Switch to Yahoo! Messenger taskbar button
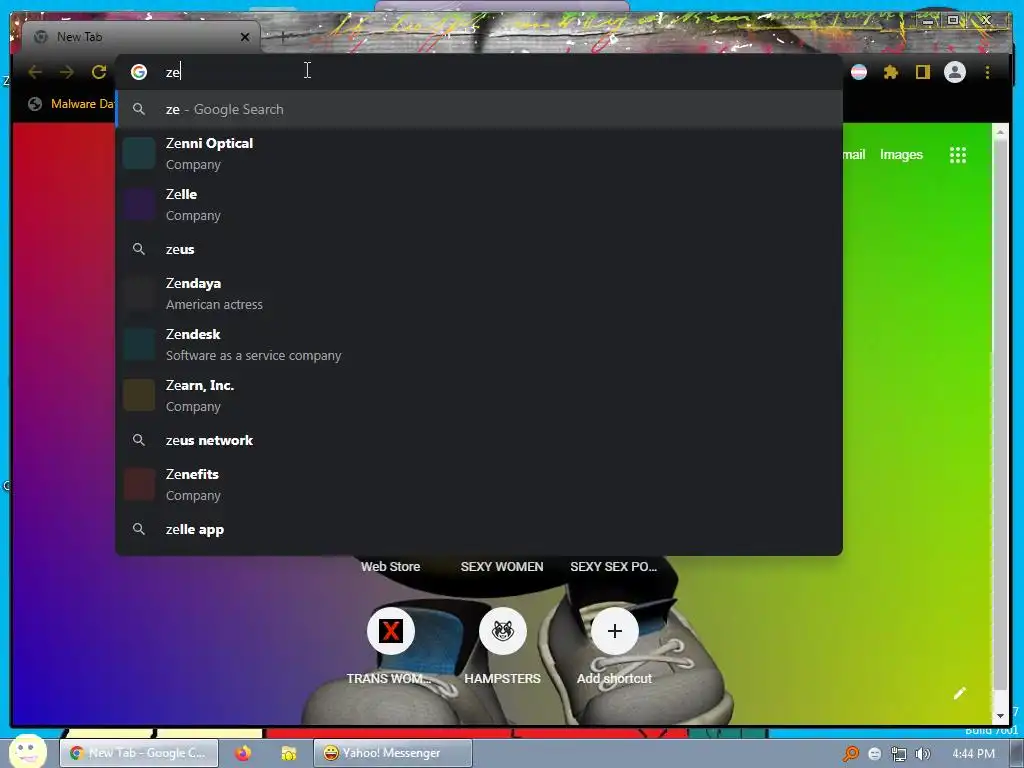The image size is (1024, 768). click(392, 753)
